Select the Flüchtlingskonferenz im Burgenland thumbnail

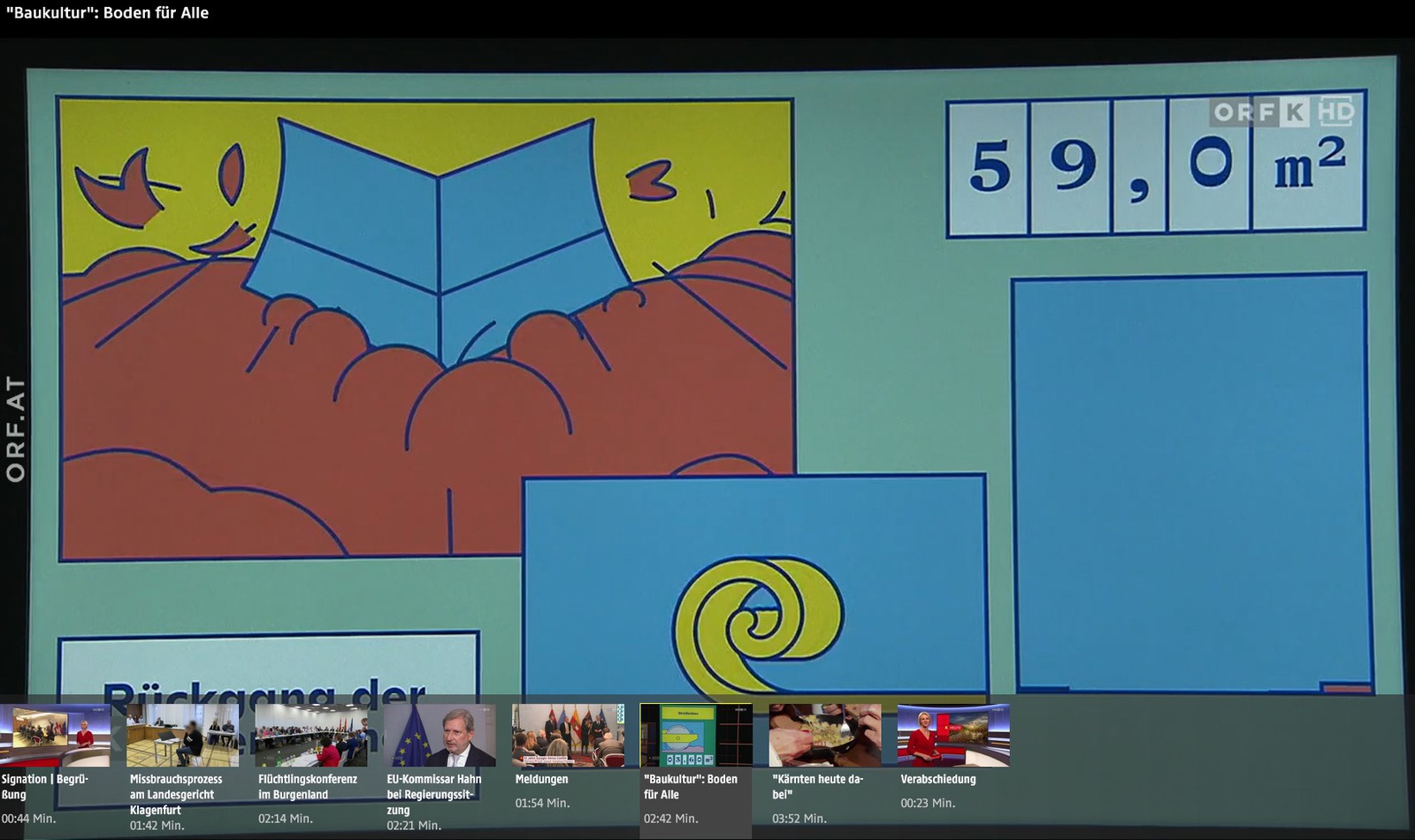[x=311, y=735]
